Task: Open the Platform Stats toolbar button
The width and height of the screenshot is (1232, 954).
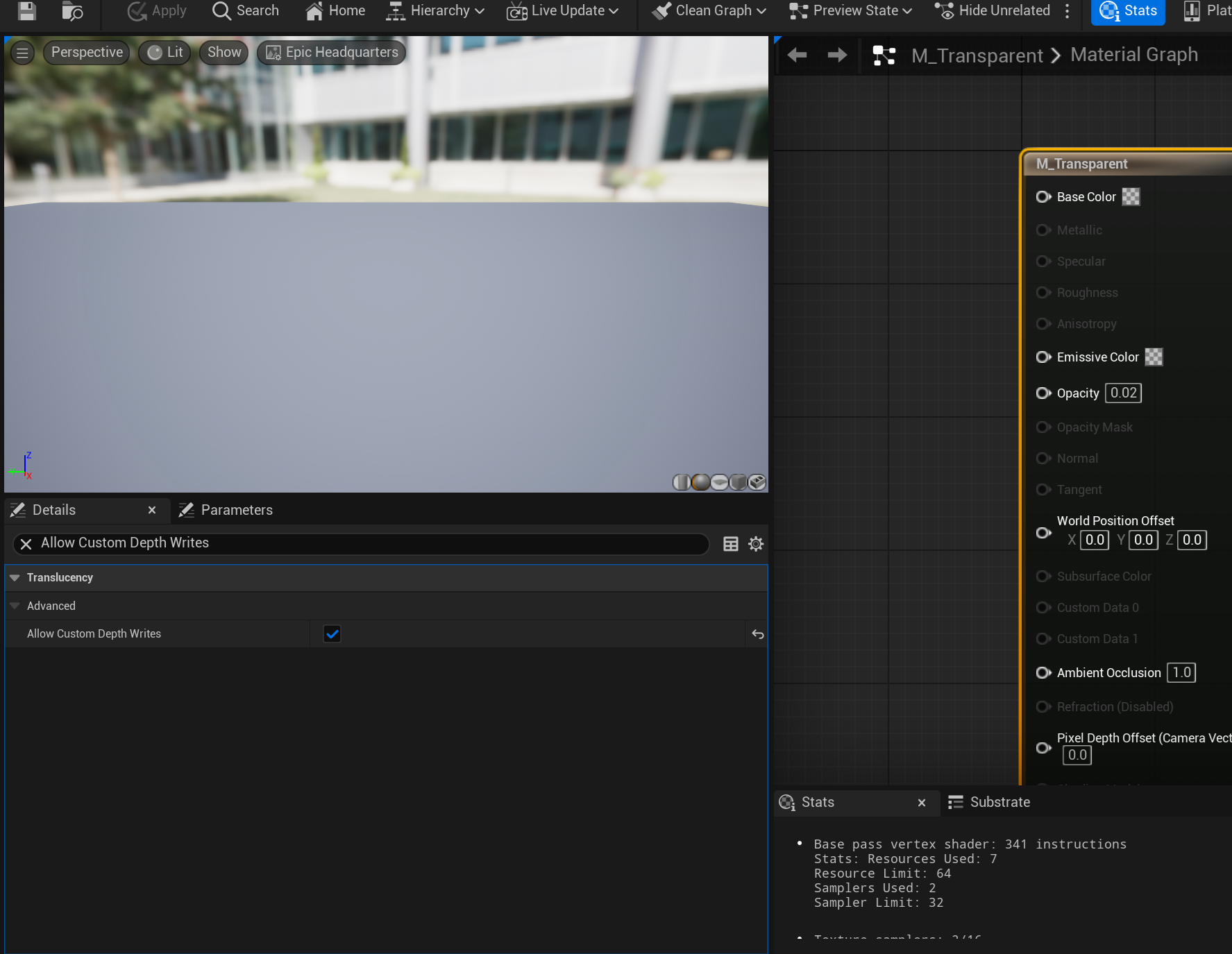Action: [x=1206, y=10]
